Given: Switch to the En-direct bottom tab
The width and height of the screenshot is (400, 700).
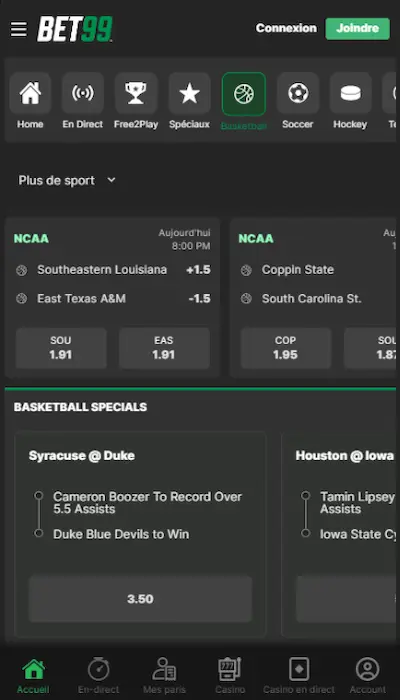Looking at the screenshot, I should [x=99, y=675].
